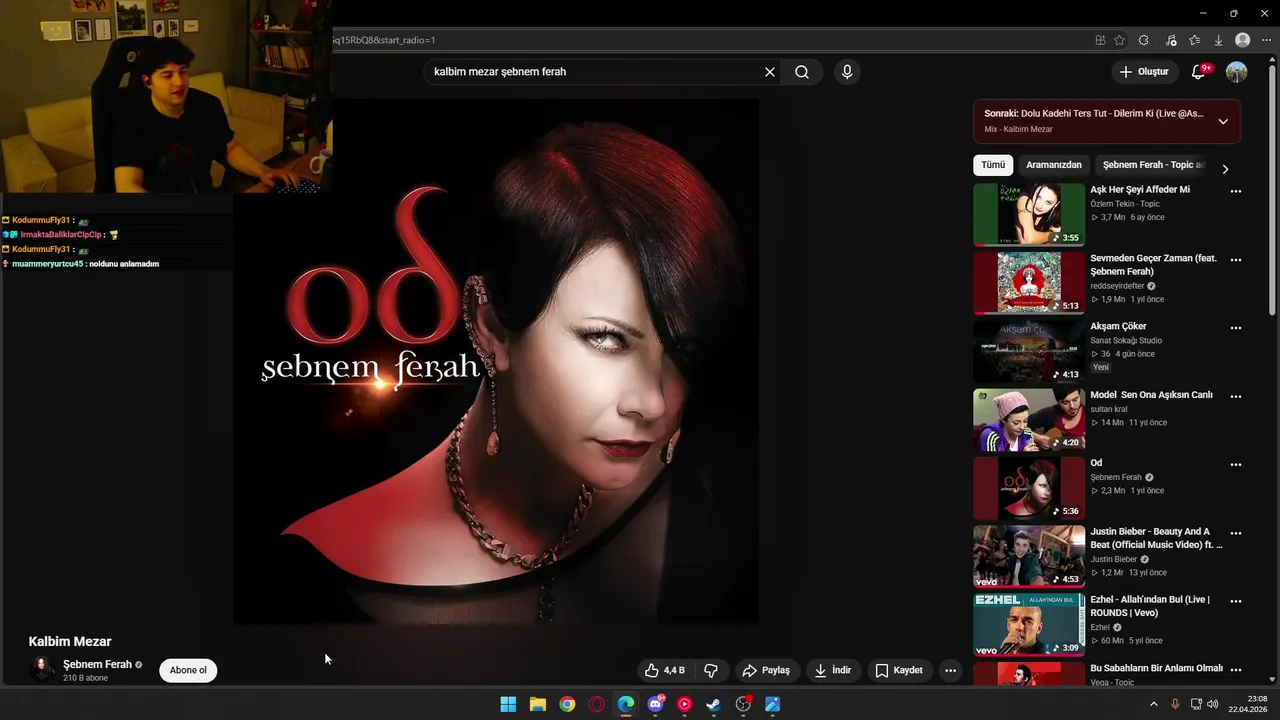The width and height of the screenshot is (1280, 720).
Task: Play the Ezhel Allah'ından Bul thumbnail
Action: [1029, 624]
